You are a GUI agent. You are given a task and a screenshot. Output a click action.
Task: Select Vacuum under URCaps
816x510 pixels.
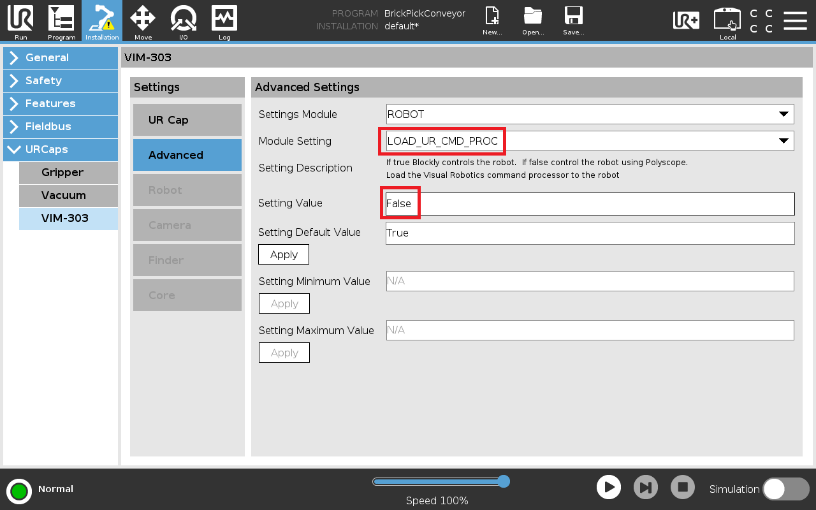[68, 195]
